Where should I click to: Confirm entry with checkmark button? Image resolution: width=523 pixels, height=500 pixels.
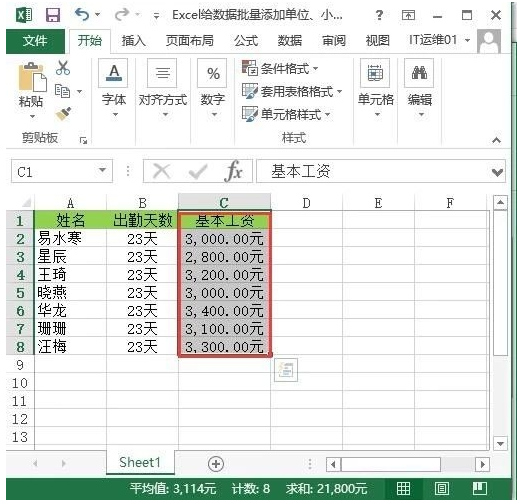tap(197, 171)
